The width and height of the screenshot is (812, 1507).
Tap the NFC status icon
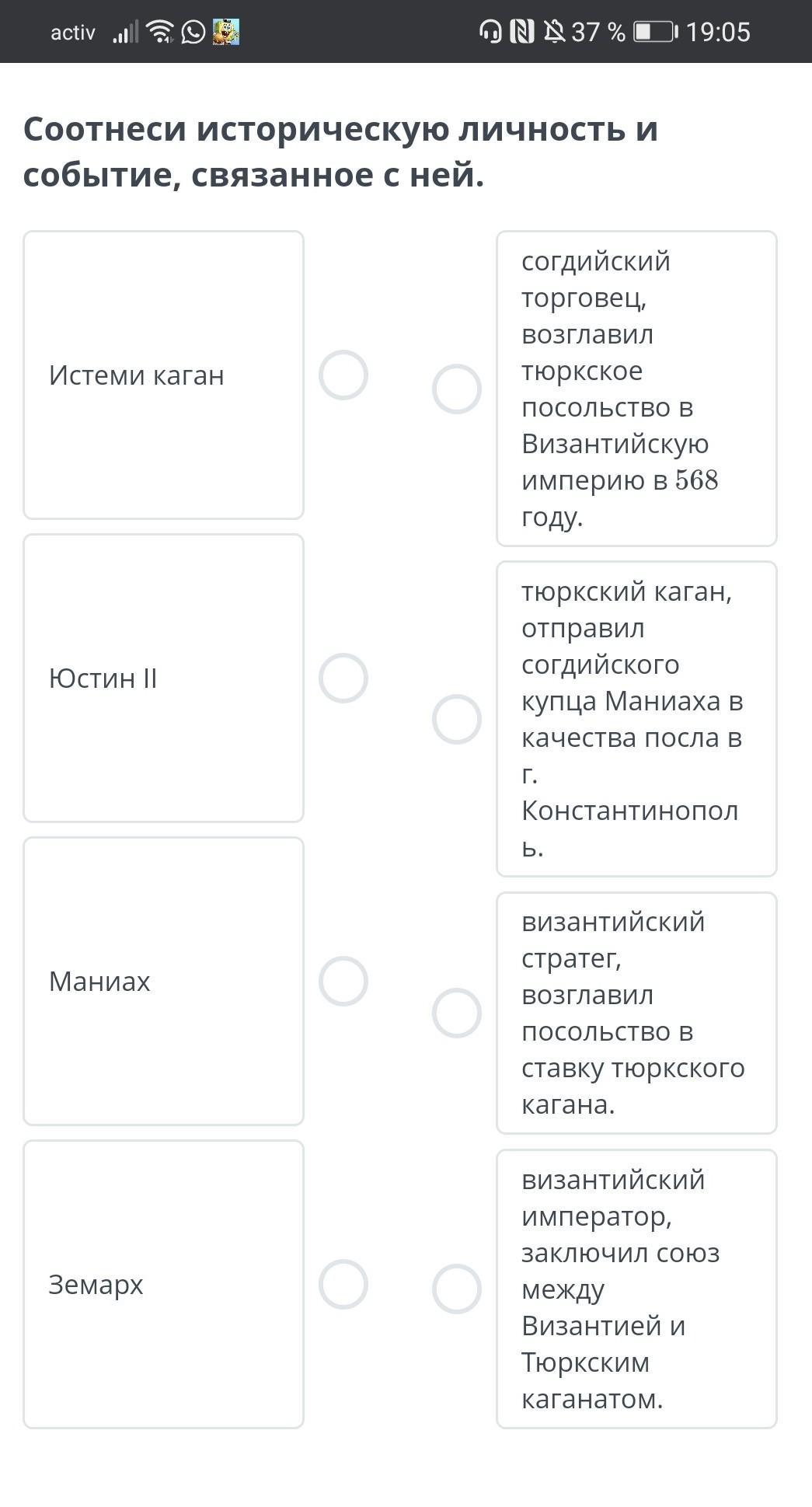522,32
